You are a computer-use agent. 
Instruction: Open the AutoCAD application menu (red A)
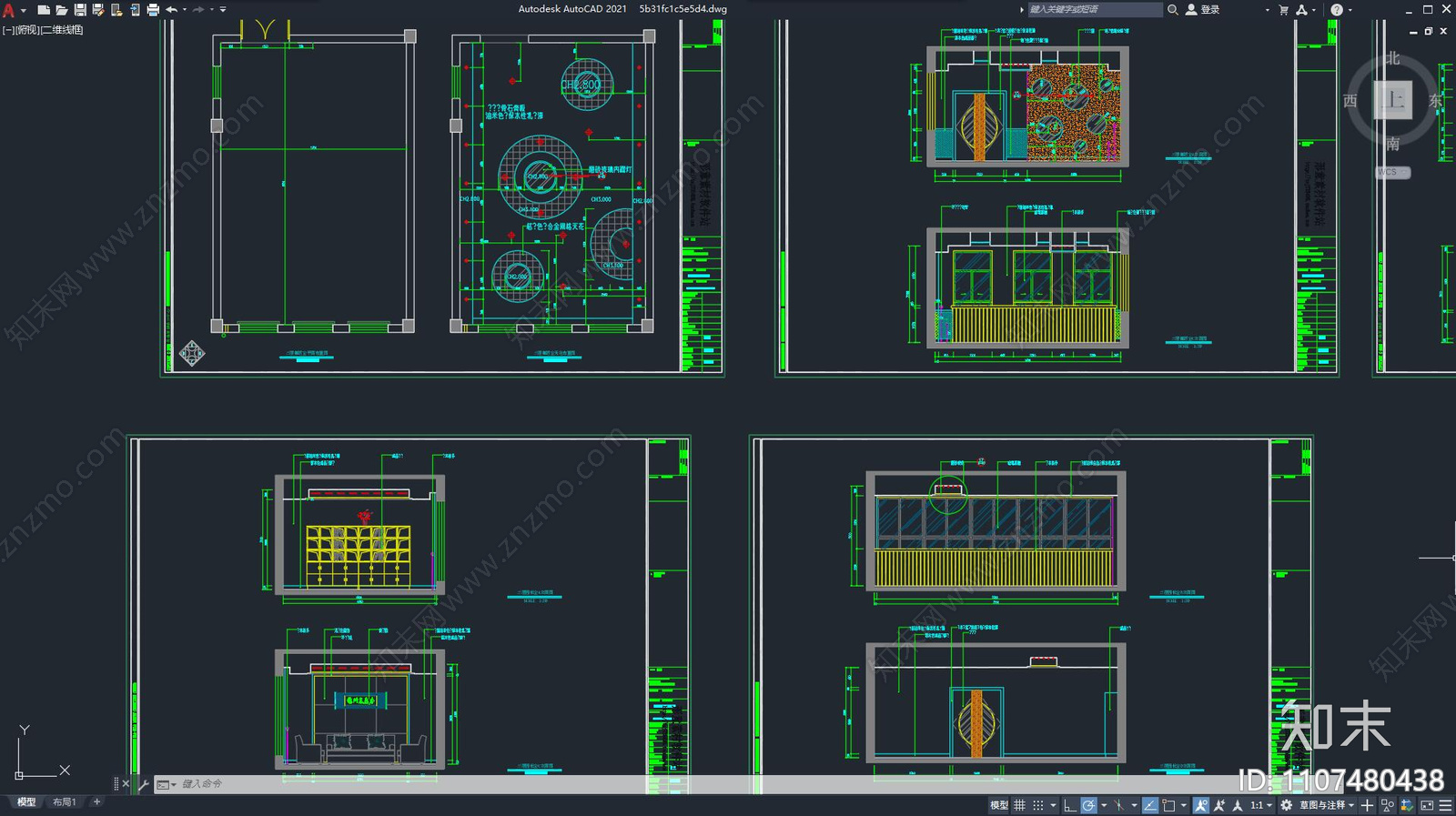[8, 10]
